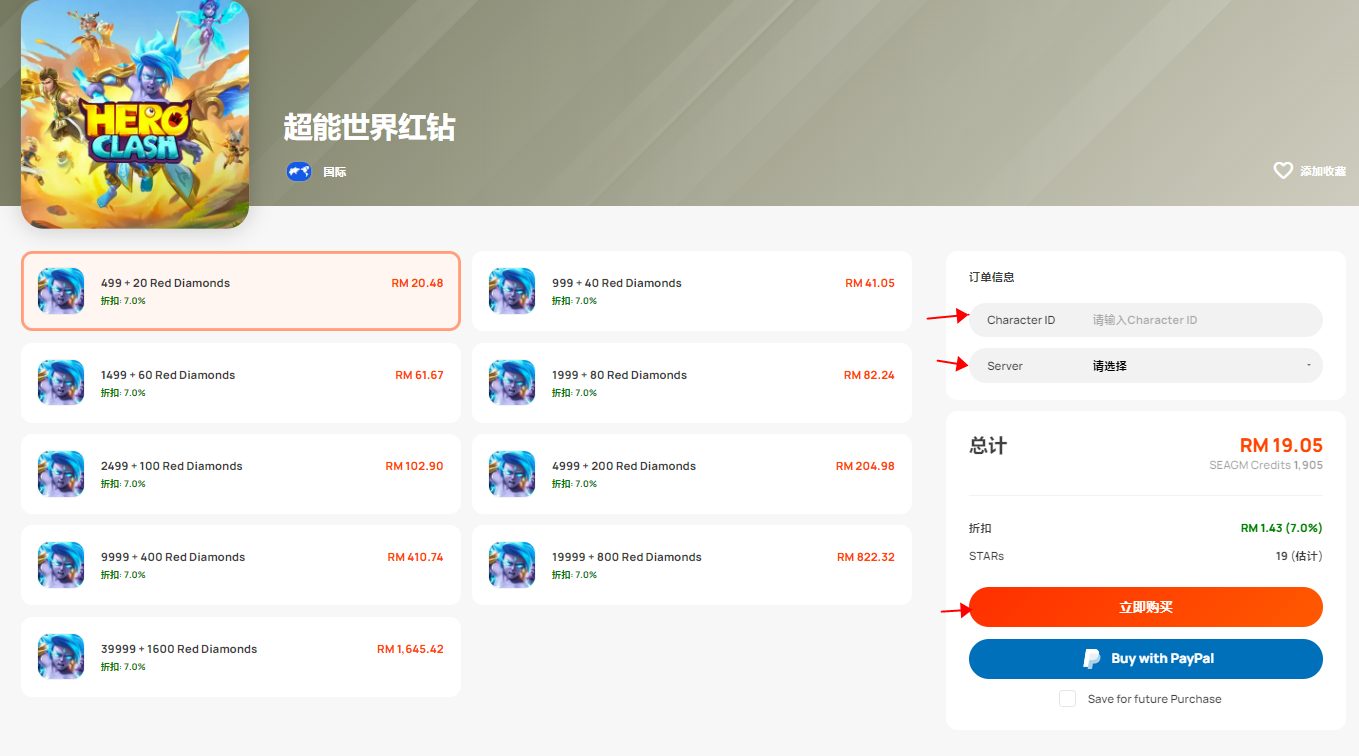Image resolution: width=1359 pixels, height=756 pixels.
Task: Pick the 2499 + 100 Red Diamonds package
Action: [241, 474]
